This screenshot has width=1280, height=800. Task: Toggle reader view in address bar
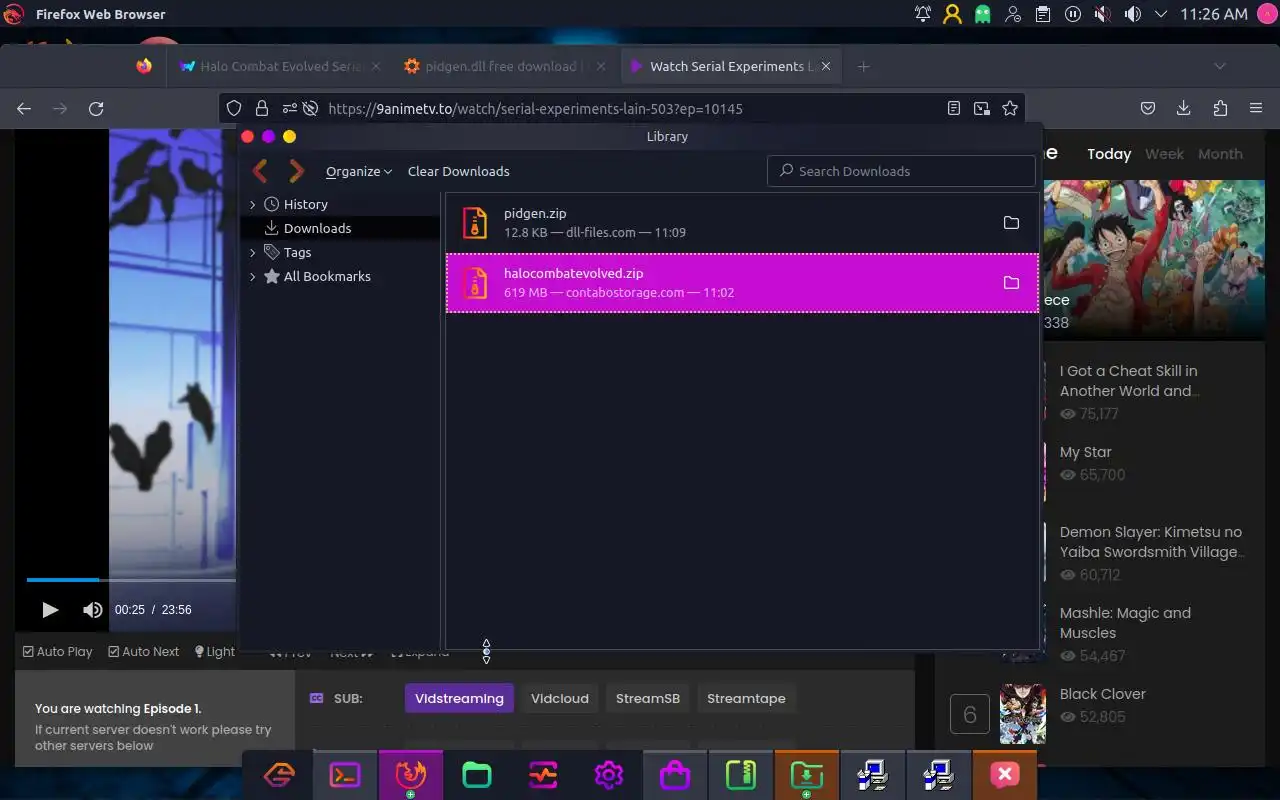tap(954, 108)
